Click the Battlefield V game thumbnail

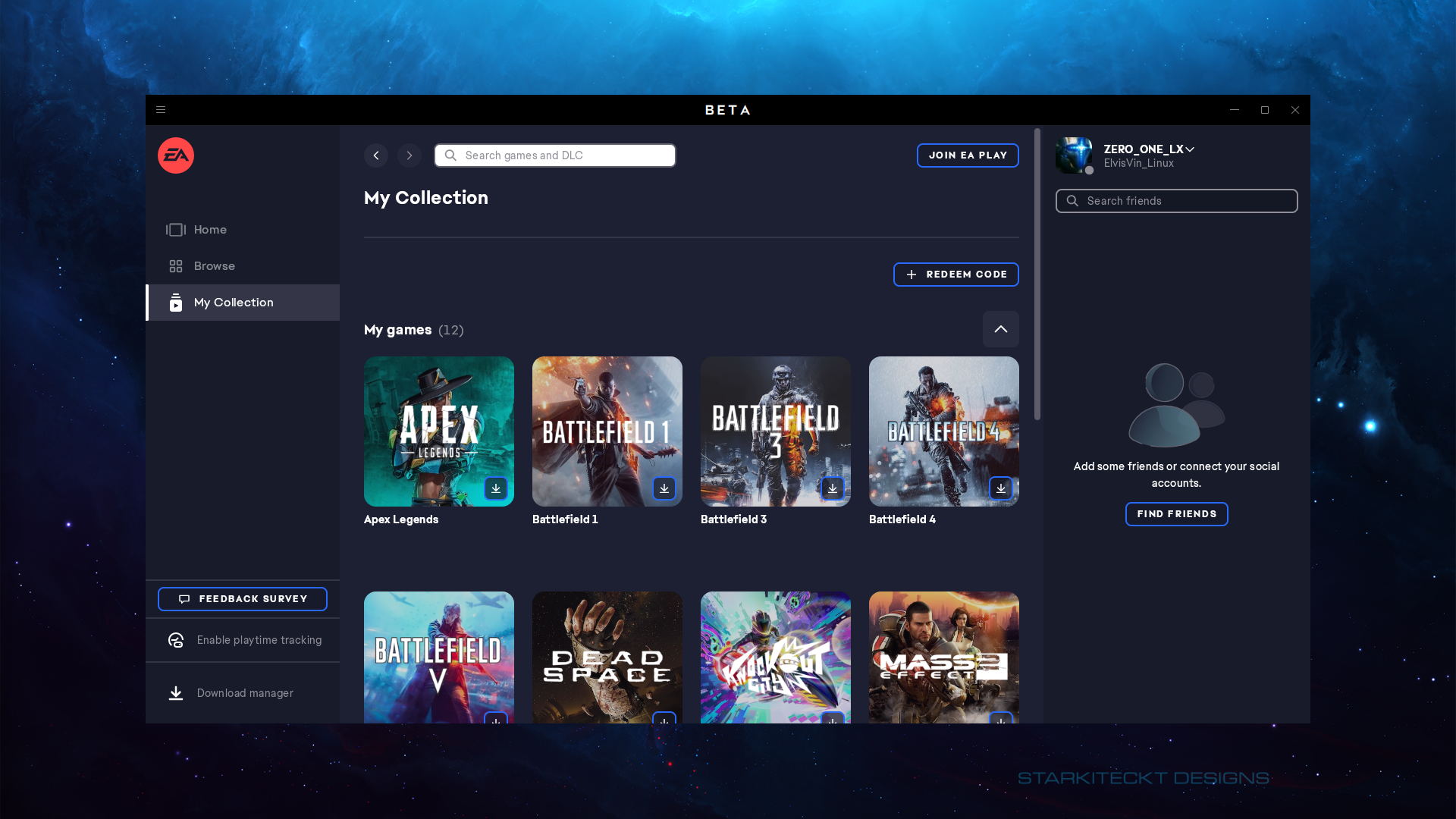click(439, 657)
